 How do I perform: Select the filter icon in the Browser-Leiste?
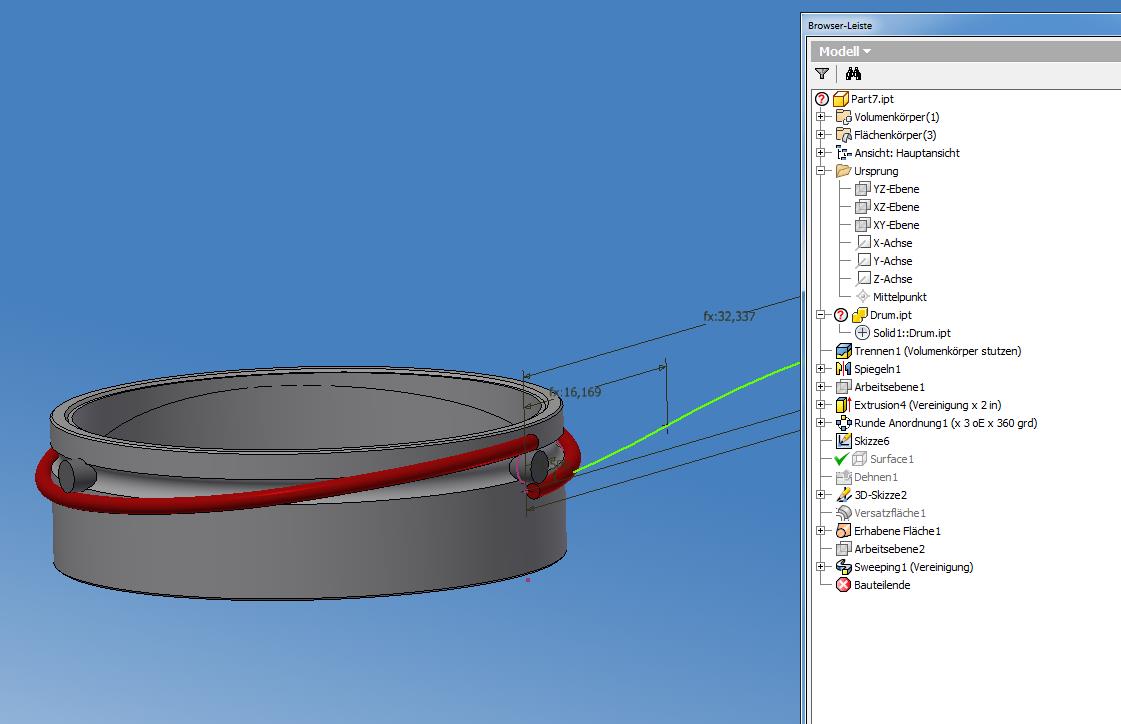822,73
